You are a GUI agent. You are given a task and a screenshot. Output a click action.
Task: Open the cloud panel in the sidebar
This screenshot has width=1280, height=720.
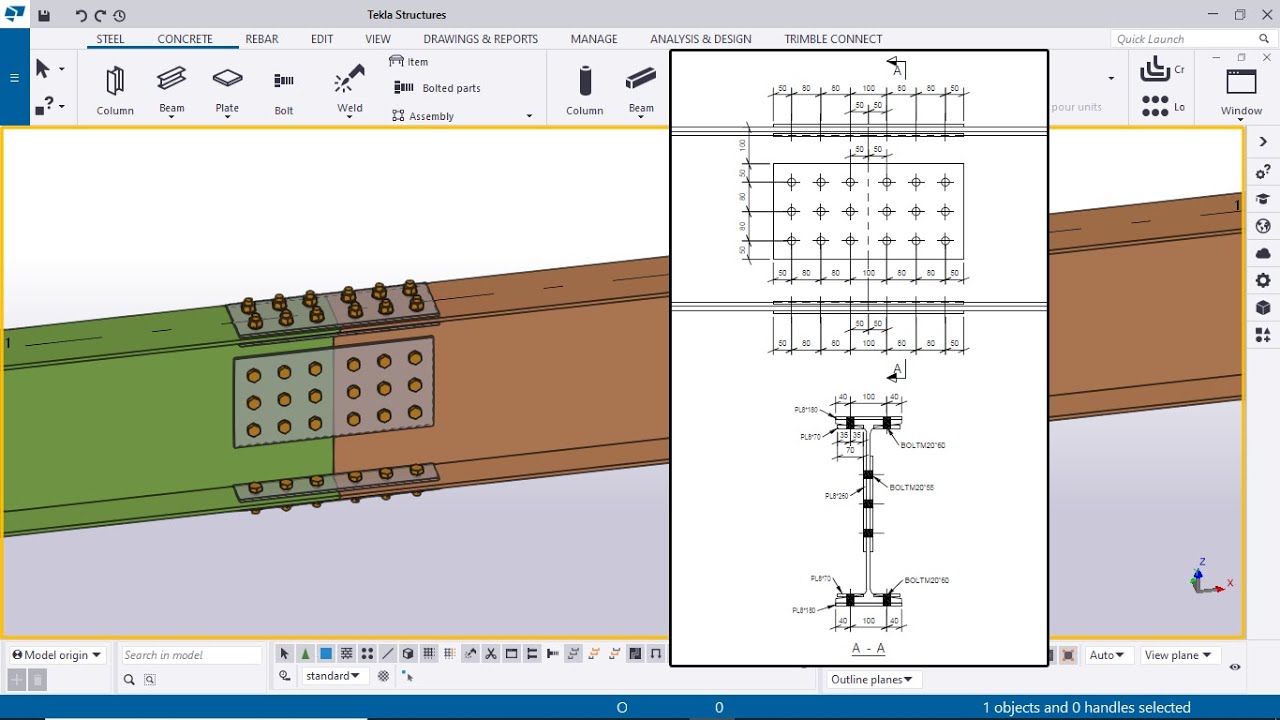click(1263, 254)
